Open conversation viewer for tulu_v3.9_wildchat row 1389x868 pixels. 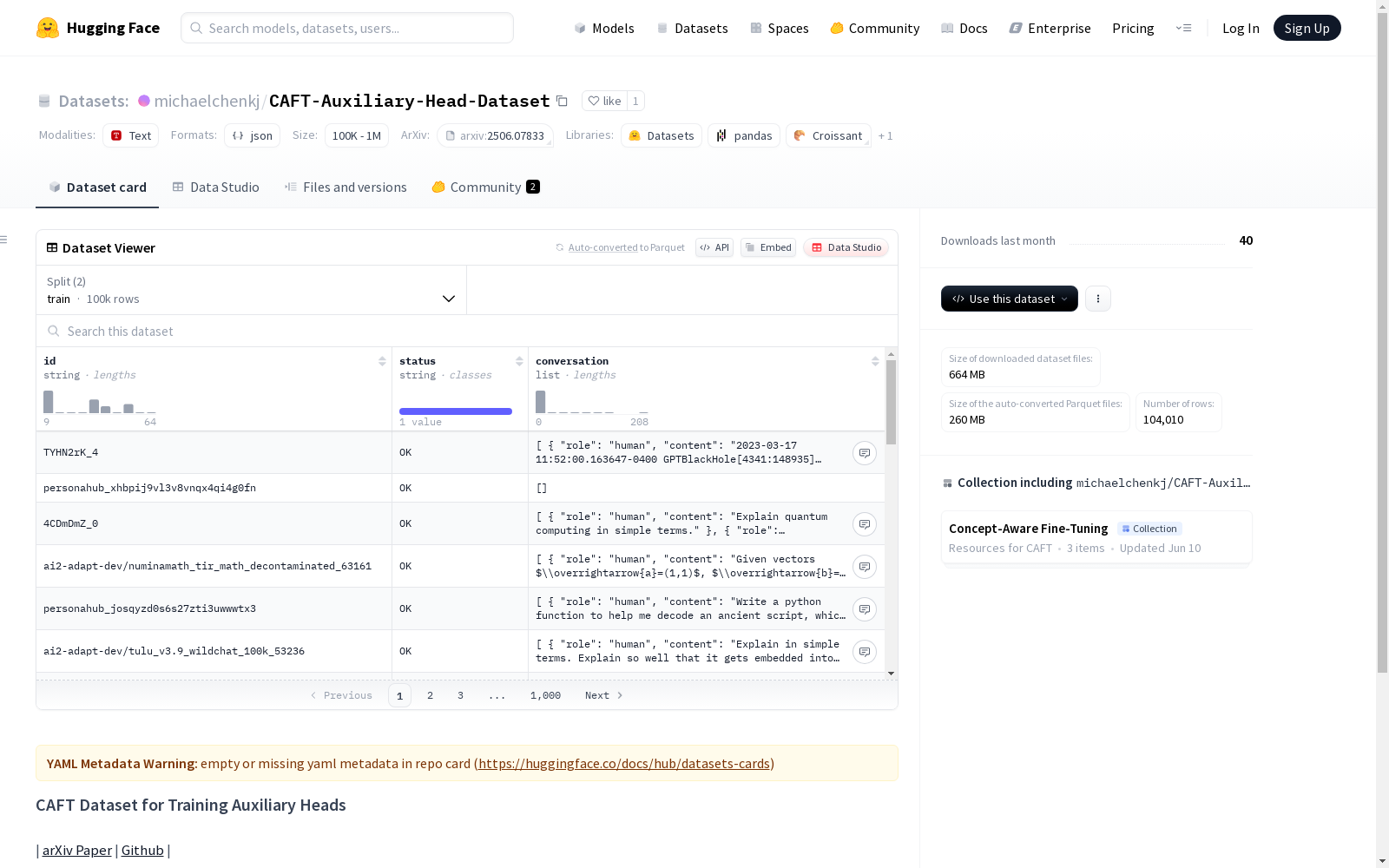pos(864,652)
